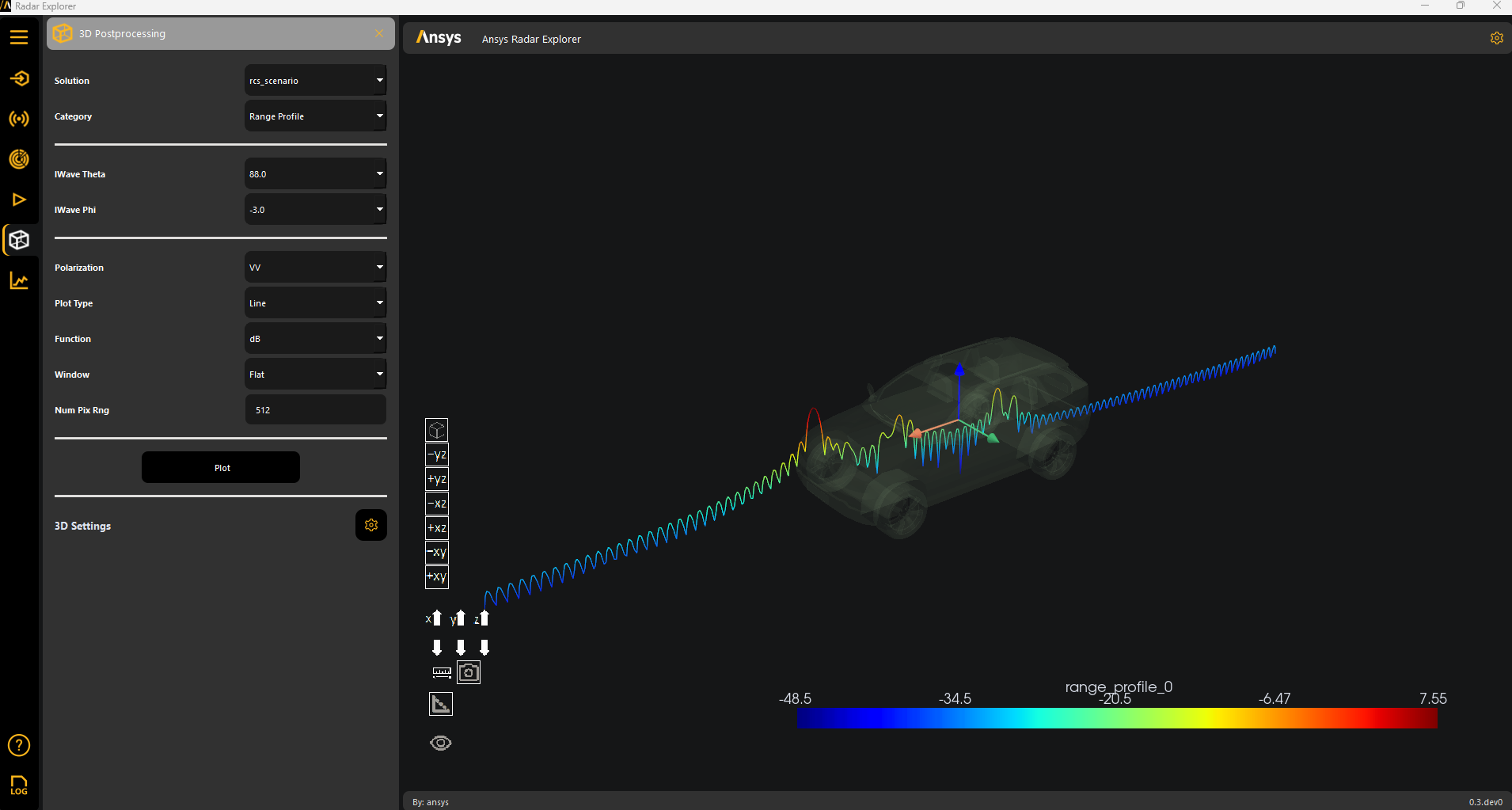Image resolution: width=1512 pixels, height=810 pixels.
Task: Open the antenna signal sidebar page
Action: [x=19, y=119]
